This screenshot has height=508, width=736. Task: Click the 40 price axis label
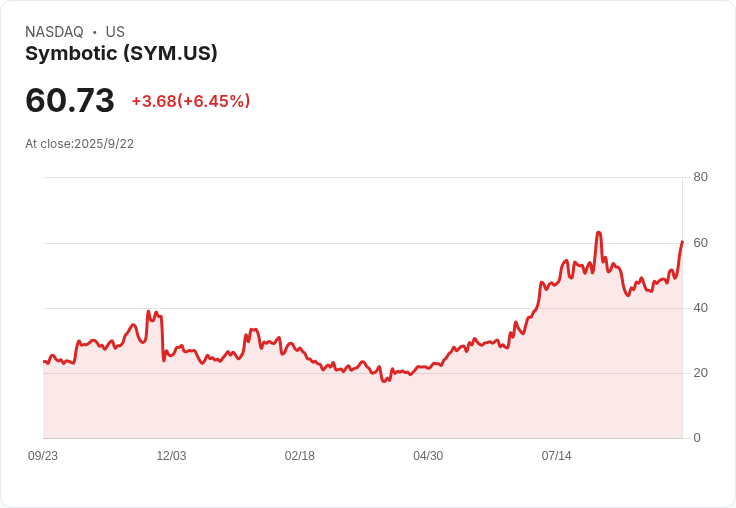tap(700, 308)
